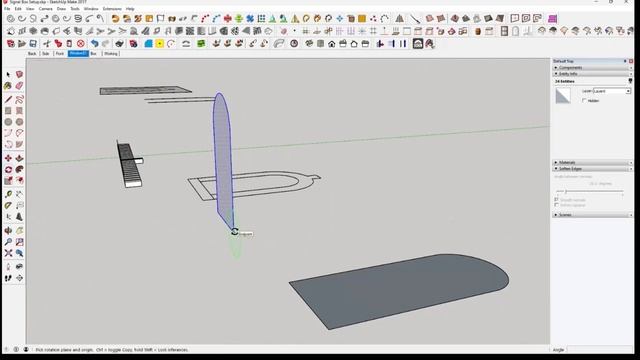Collapse the Soften Edges panel
The image size is (640, 360).
tap(592, 169)
